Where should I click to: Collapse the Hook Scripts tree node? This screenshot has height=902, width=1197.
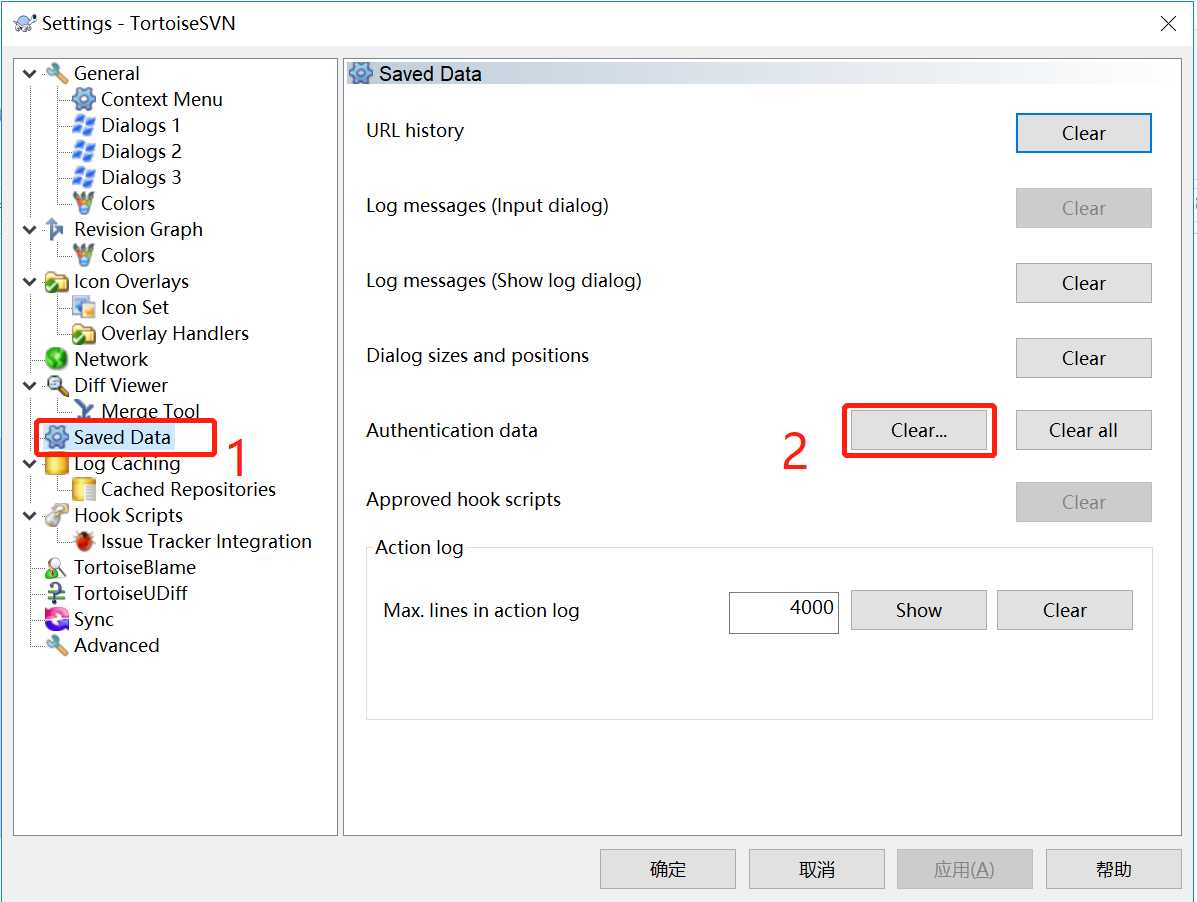[30, 516]
